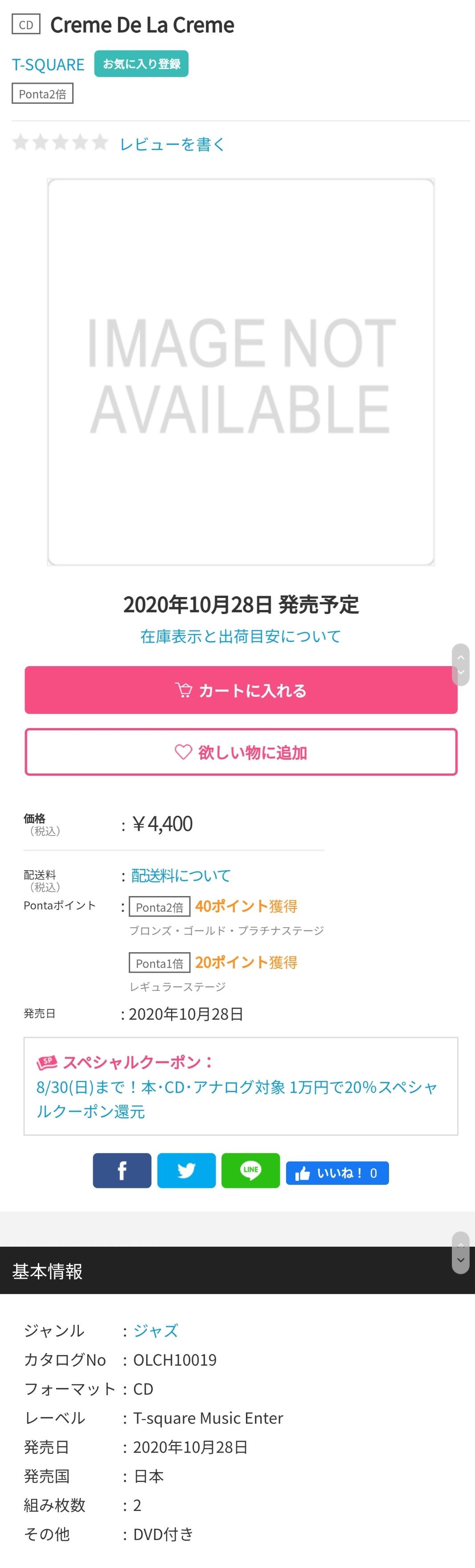The width and height of the screenshot is (475, 1568).
Task: Register favorite with お気に入り登録 button
Action: tap(141, 64)
